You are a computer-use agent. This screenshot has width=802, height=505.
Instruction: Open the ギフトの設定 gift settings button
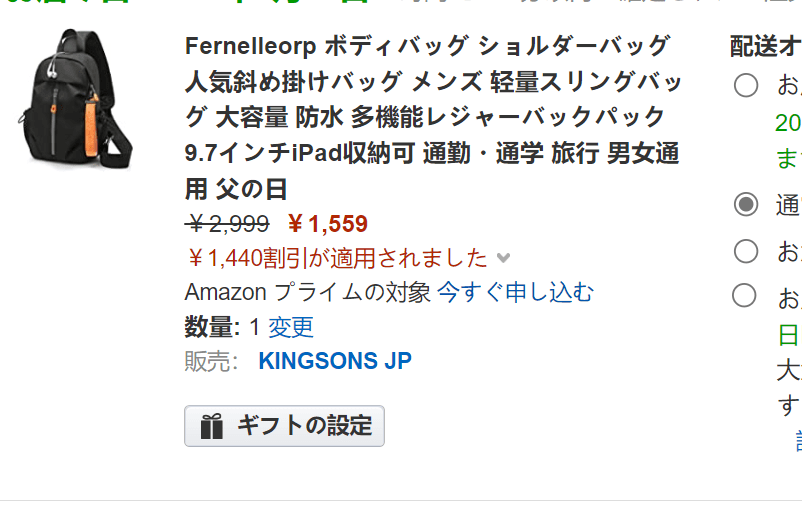tap(284, 426)
